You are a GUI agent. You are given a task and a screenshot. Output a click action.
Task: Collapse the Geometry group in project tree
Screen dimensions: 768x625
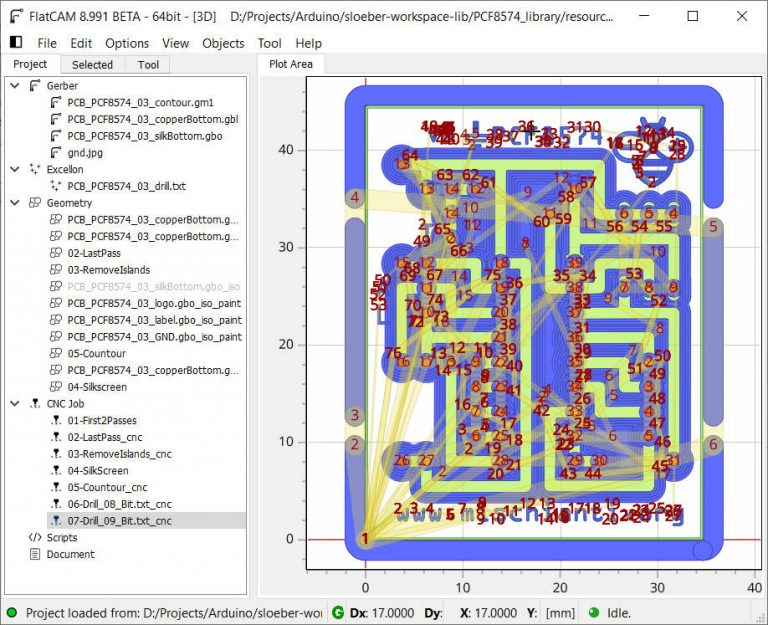coord(15,203)
